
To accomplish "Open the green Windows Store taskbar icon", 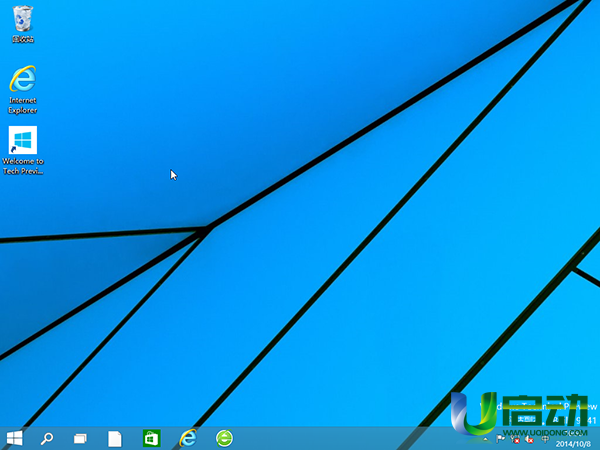I will [151, 438].
